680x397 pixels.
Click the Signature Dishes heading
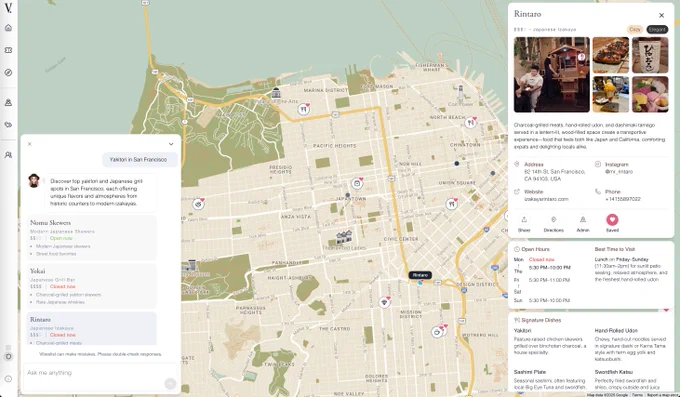[541, 320]
